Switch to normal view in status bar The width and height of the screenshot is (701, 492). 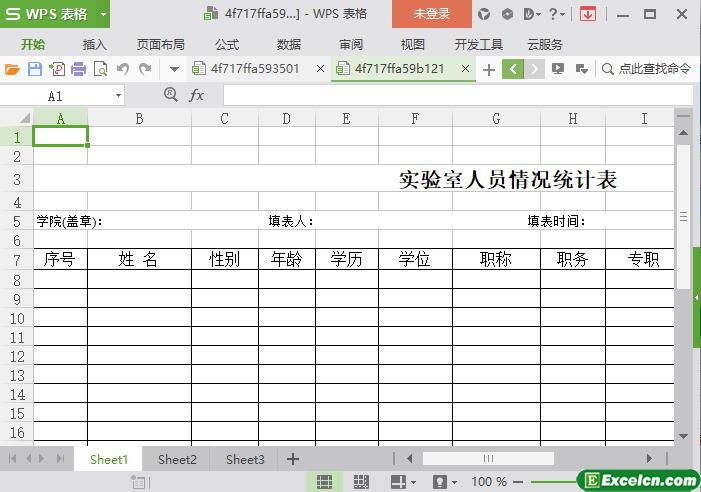click(324, 482)
